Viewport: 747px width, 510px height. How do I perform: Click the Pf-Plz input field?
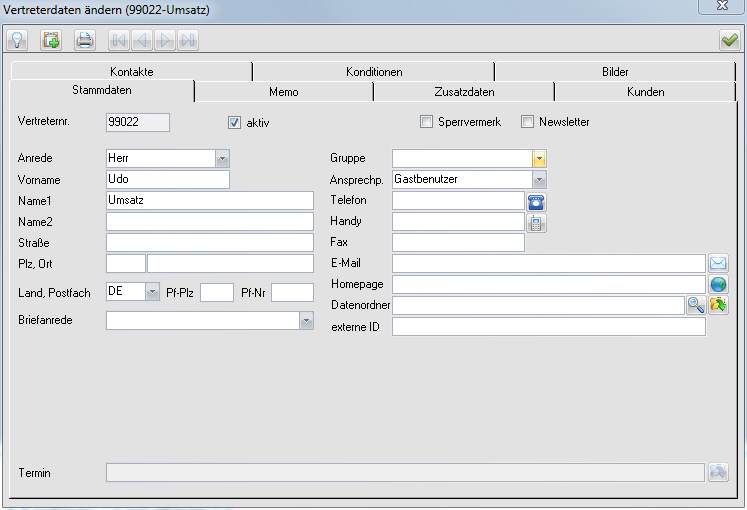(217, 292)
